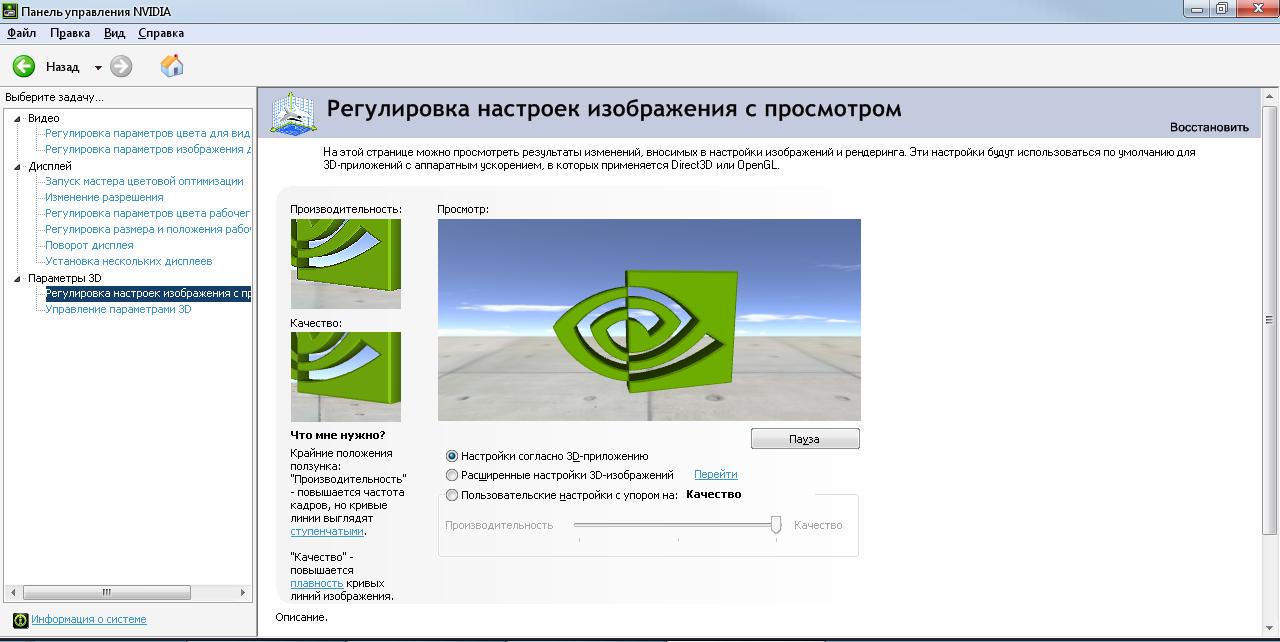Open Регулировка параметров цвета для видео

point(148,133)
